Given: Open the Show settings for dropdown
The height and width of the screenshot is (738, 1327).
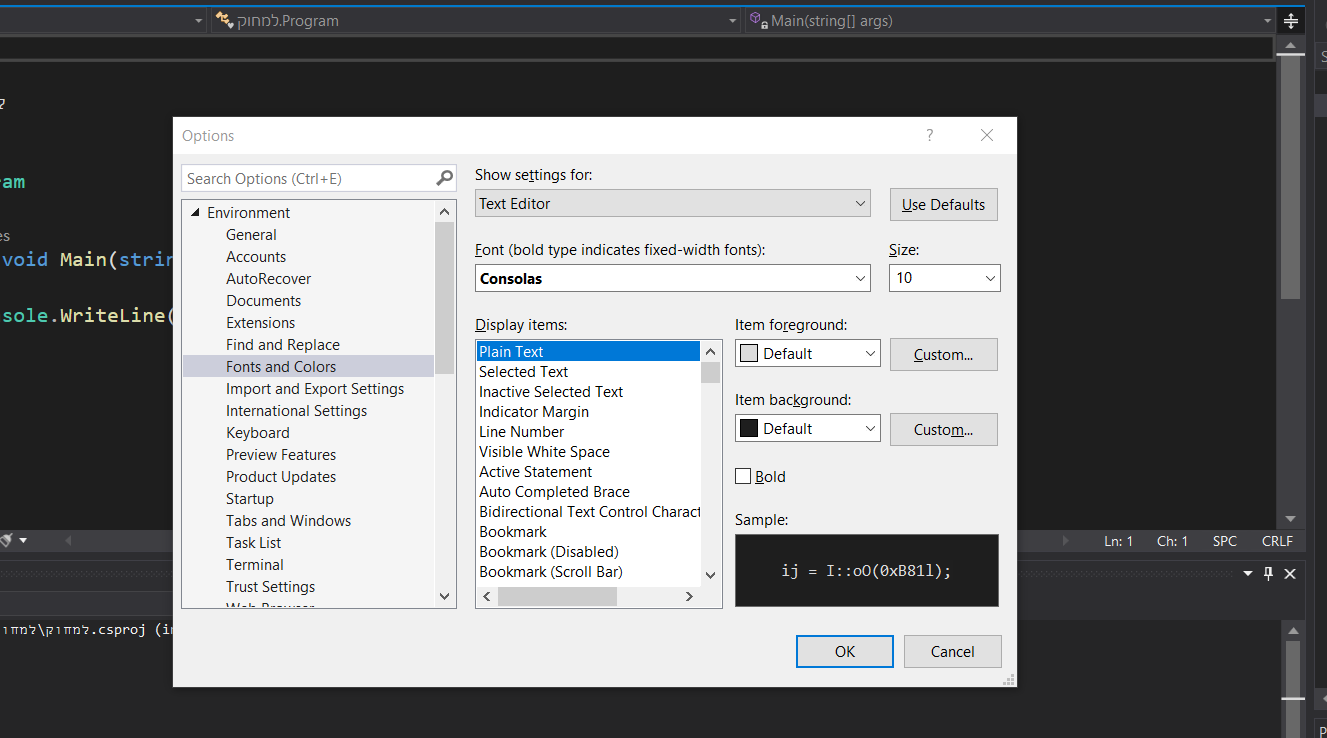Looking at the screenshot, I should tap(673, 203).
